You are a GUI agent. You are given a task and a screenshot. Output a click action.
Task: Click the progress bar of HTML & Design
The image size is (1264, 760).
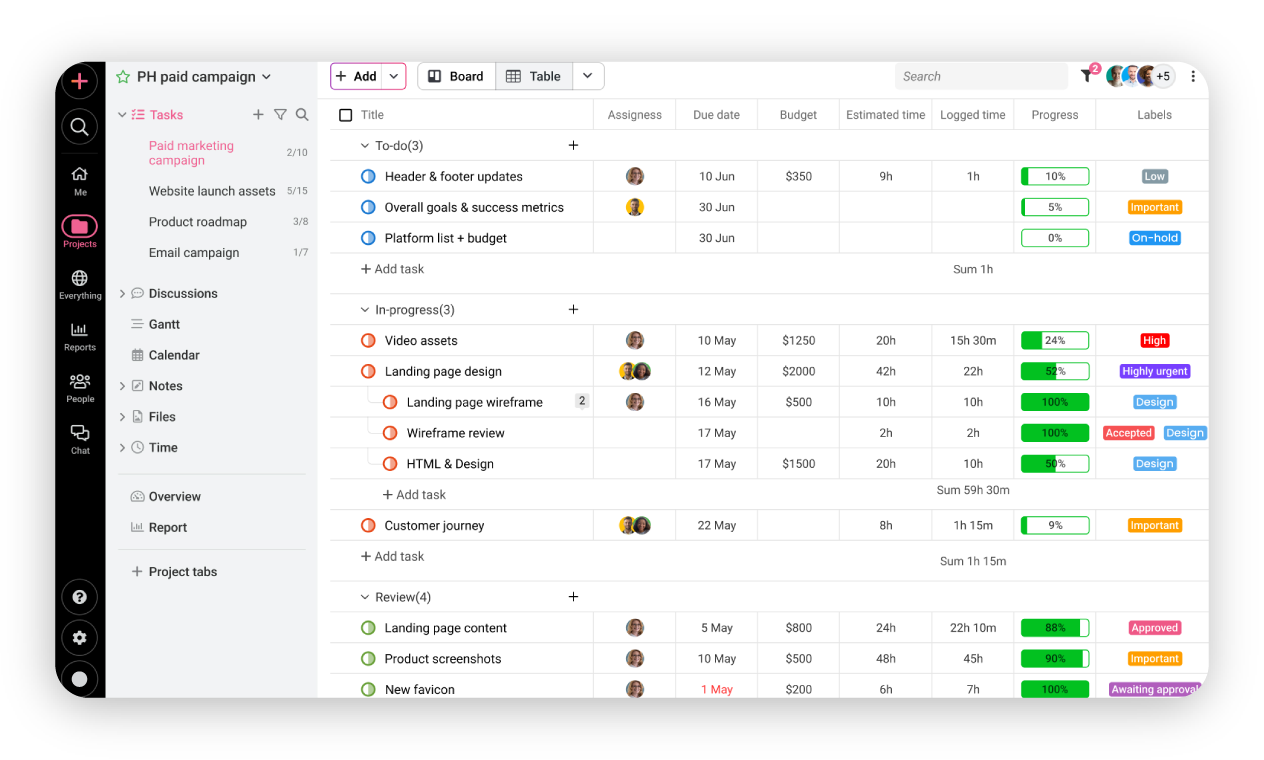[1054, 463]
